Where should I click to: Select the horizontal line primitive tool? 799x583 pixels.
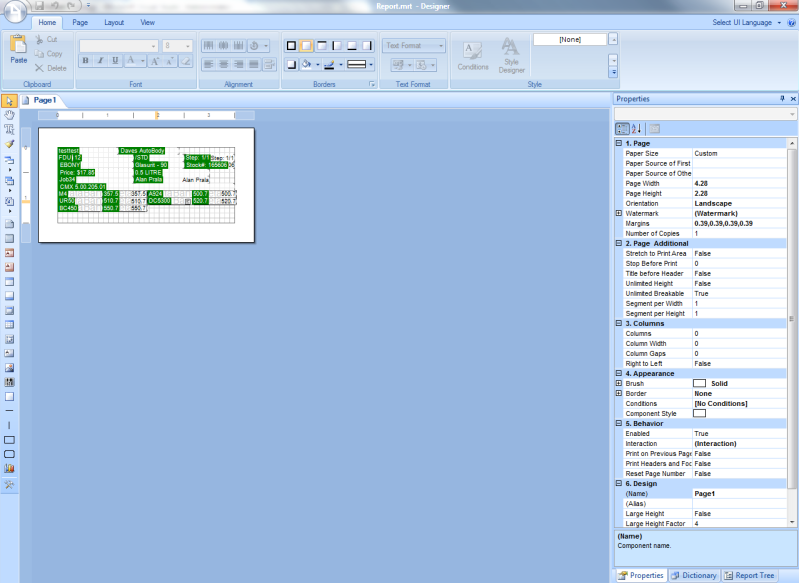pos(9,410)
